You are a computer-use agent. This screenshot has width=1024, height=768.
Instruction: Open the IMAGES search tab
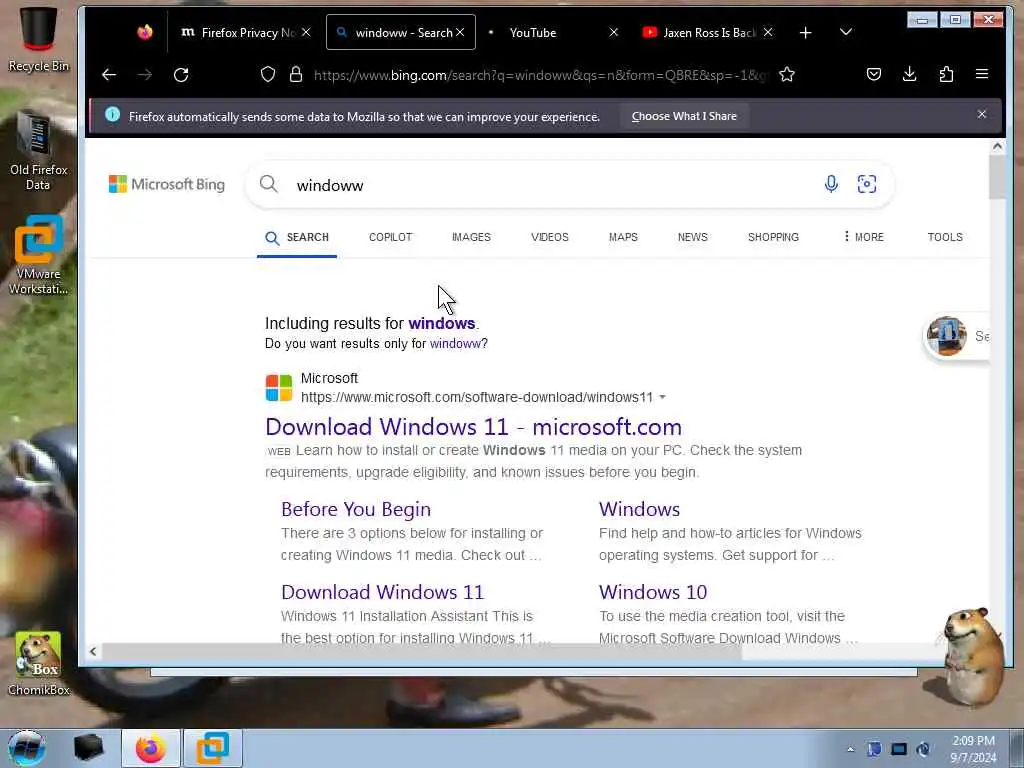pyautogui.click(x=471, y=237)
